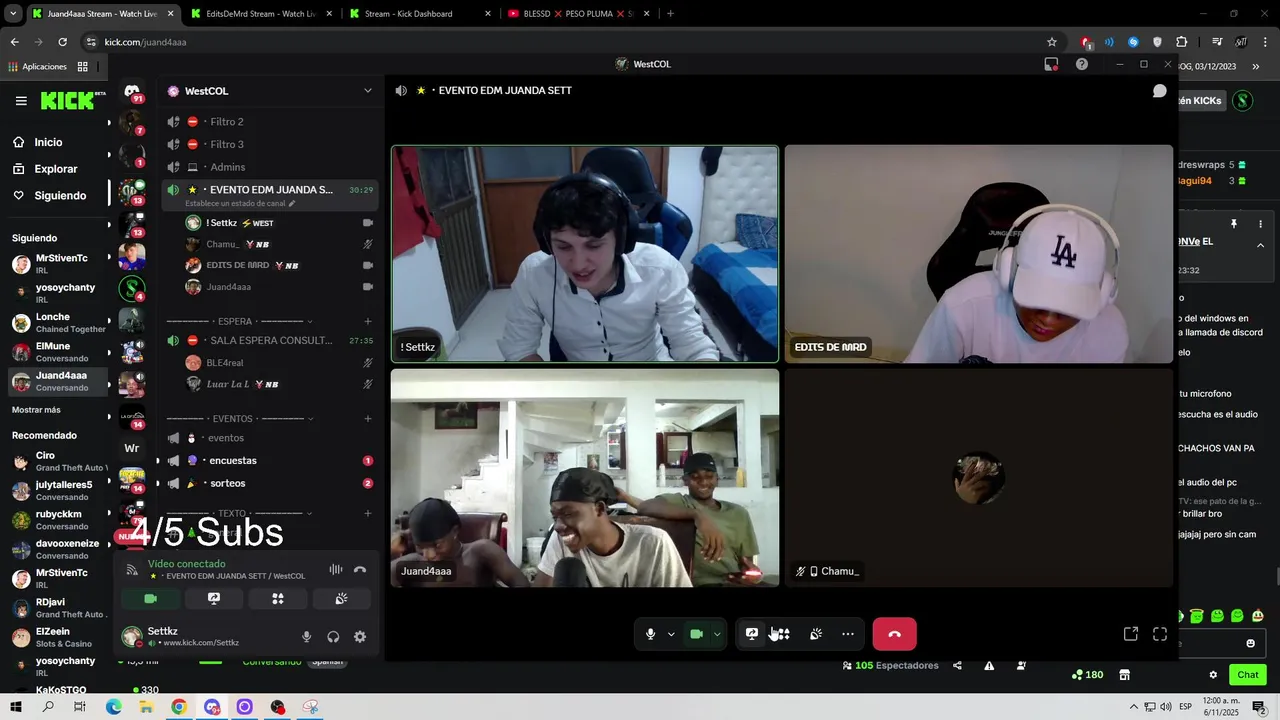Focus the Settkz video tile
Viewport: 1280px width, 720px height.
pyautogui.click(x=585, y=254)
